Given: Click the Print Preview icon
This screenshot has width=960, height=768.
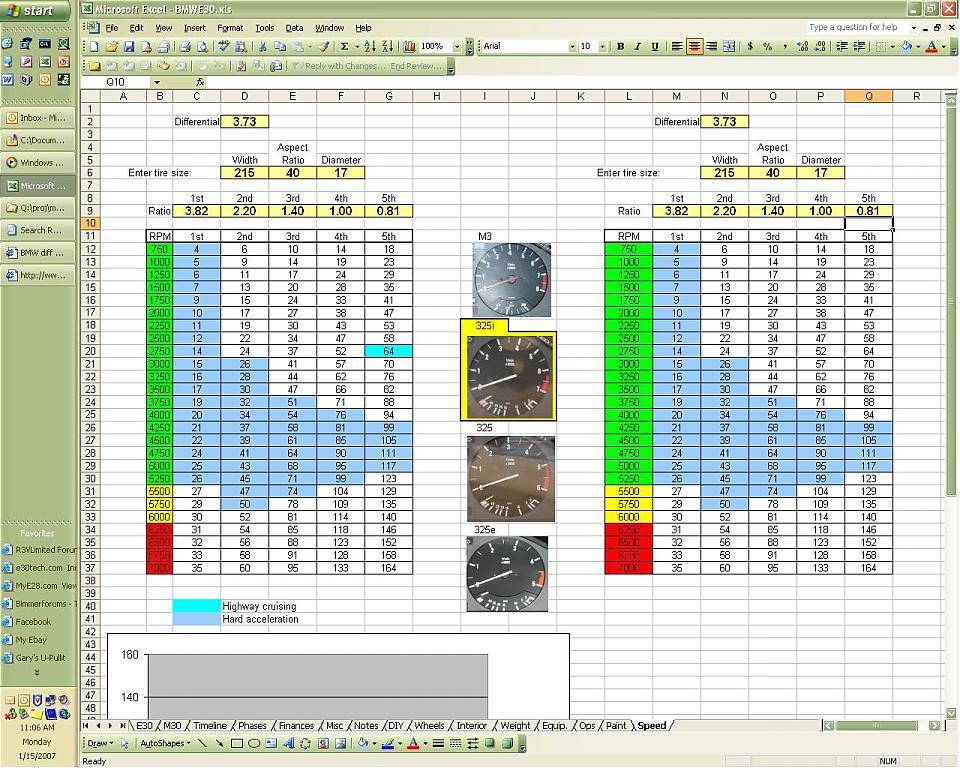Looking at the screenshot, I should 201,46.
